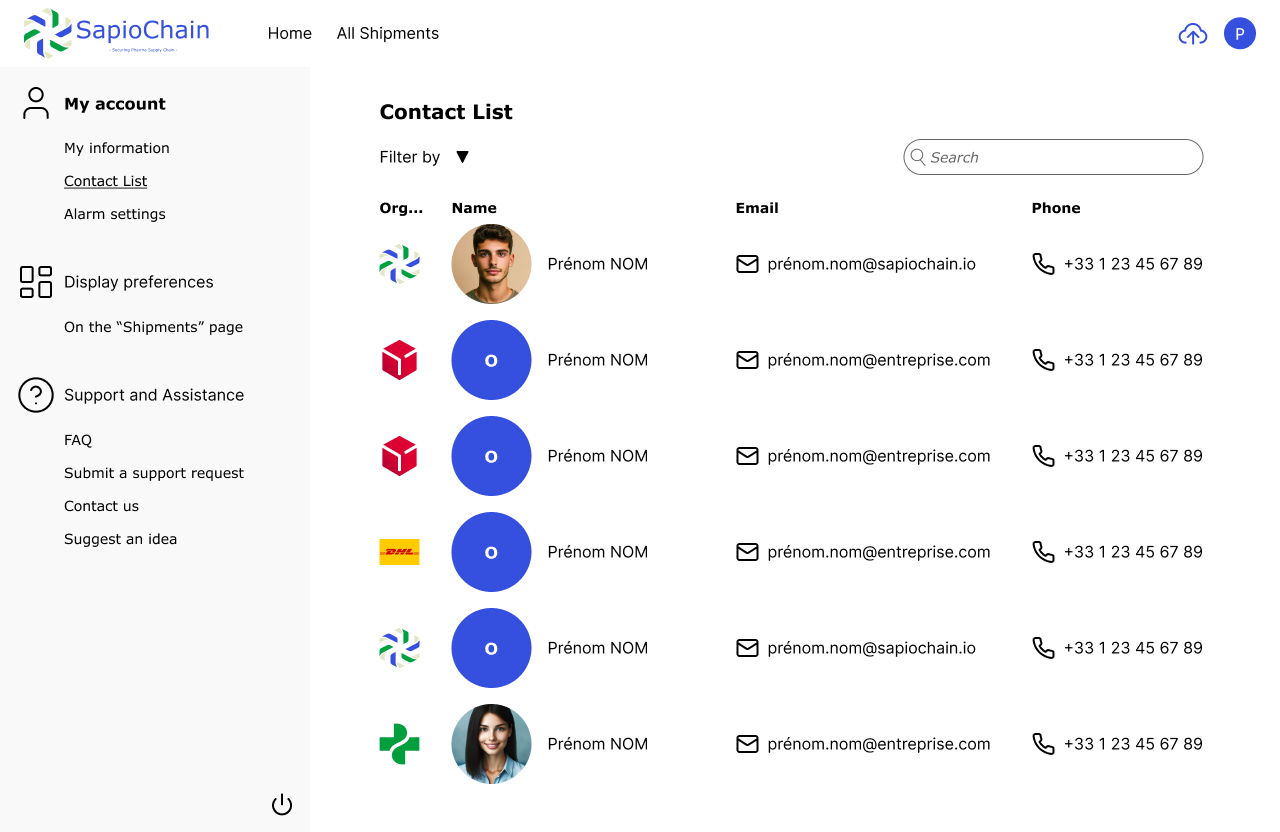Click the woman's profile photo thumbnail
The image size is (1280, 832).
coord(491,744)
